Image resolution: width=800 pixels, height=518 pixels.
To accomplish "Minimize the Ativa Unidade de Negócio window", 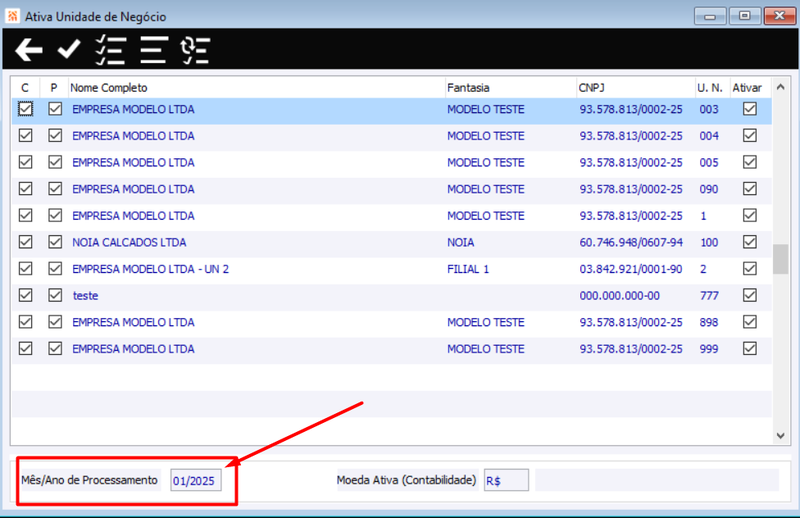I will pos(710,16).
